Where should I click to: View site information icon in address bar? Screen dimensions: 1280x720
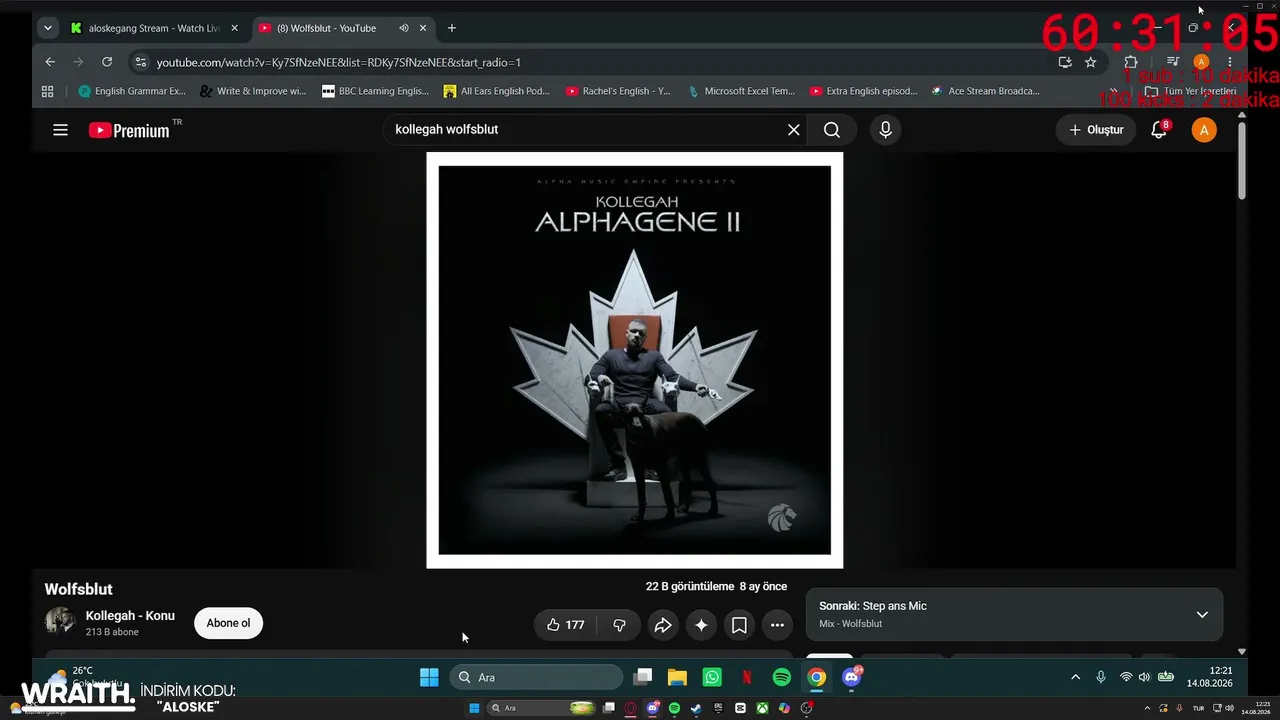[x=140, y=62]
